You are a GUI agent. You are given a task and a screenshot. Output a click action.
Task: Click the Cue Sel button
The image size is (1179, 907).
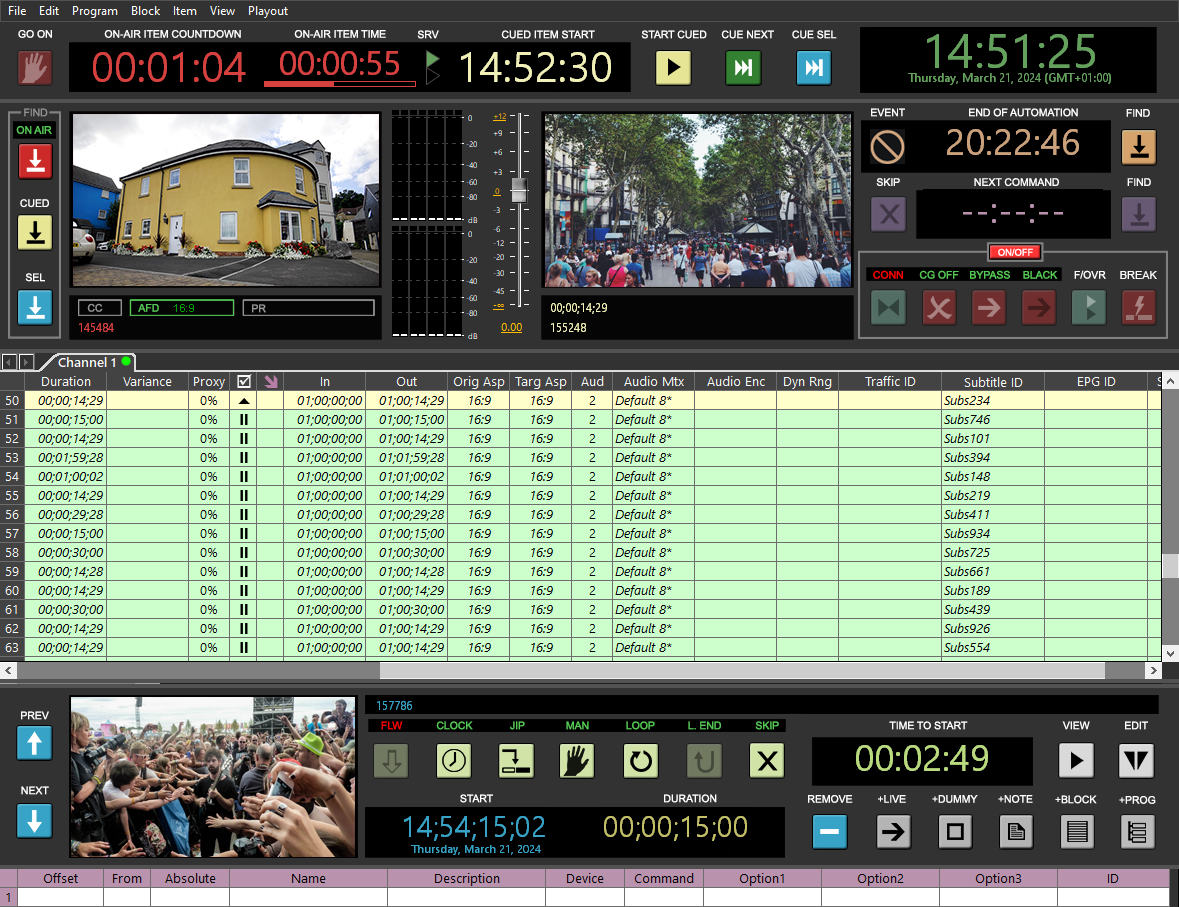click(814, 68)
